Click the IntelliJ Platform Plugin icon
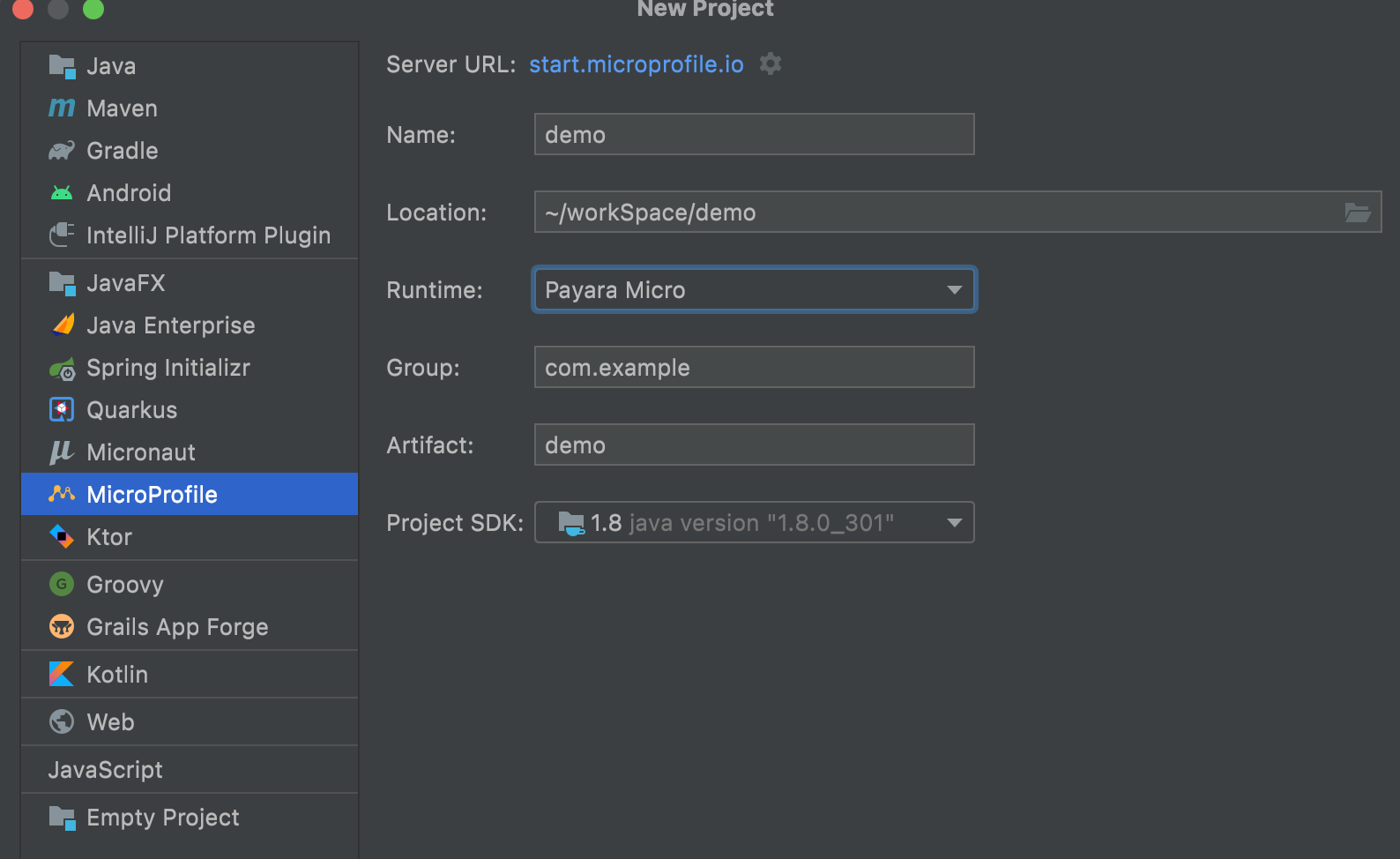1400x859 pixels. coord(62,235)
